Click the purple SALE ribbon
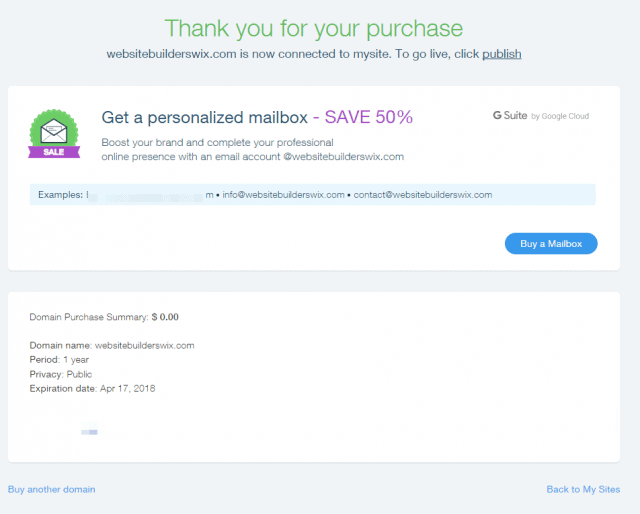 point(54,152)
